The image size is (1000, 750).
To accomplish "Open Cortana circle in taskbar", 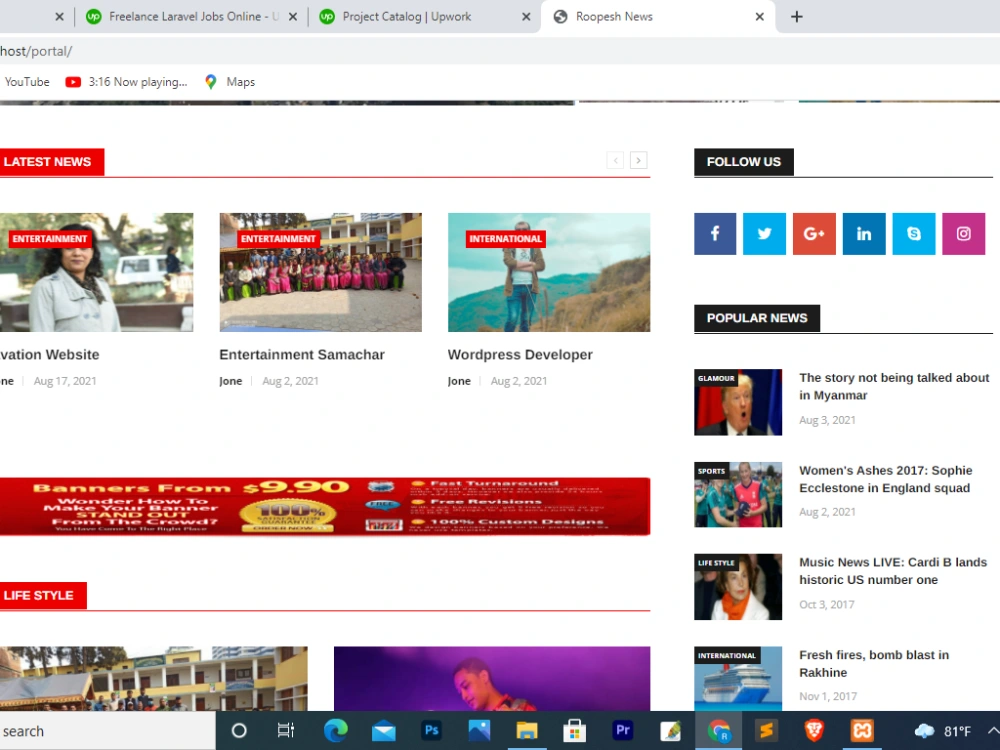I will (x=239, y=731).
